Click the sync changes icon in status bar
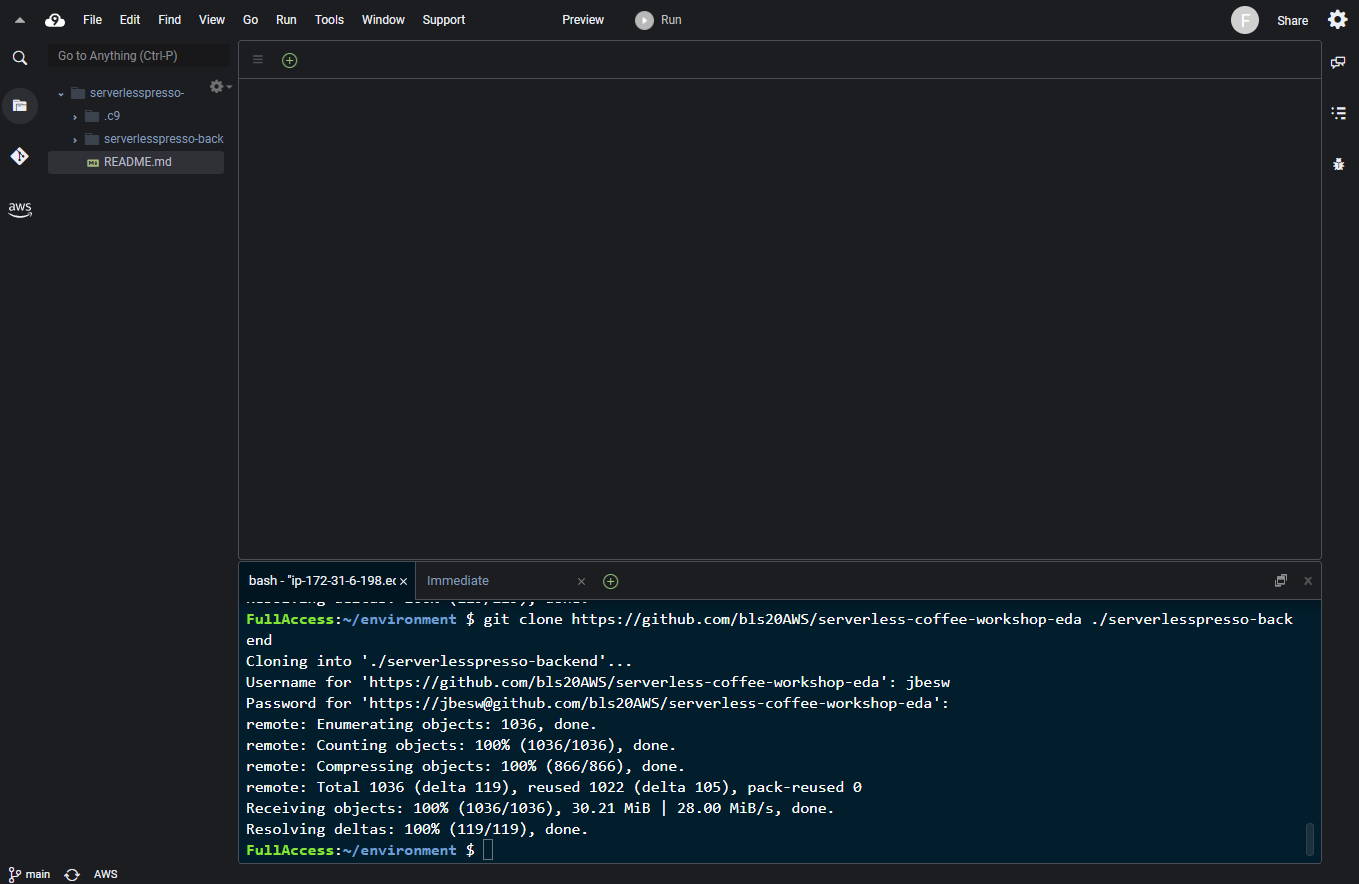Viewport: 1359px width, 884px height. pos(72,874)
